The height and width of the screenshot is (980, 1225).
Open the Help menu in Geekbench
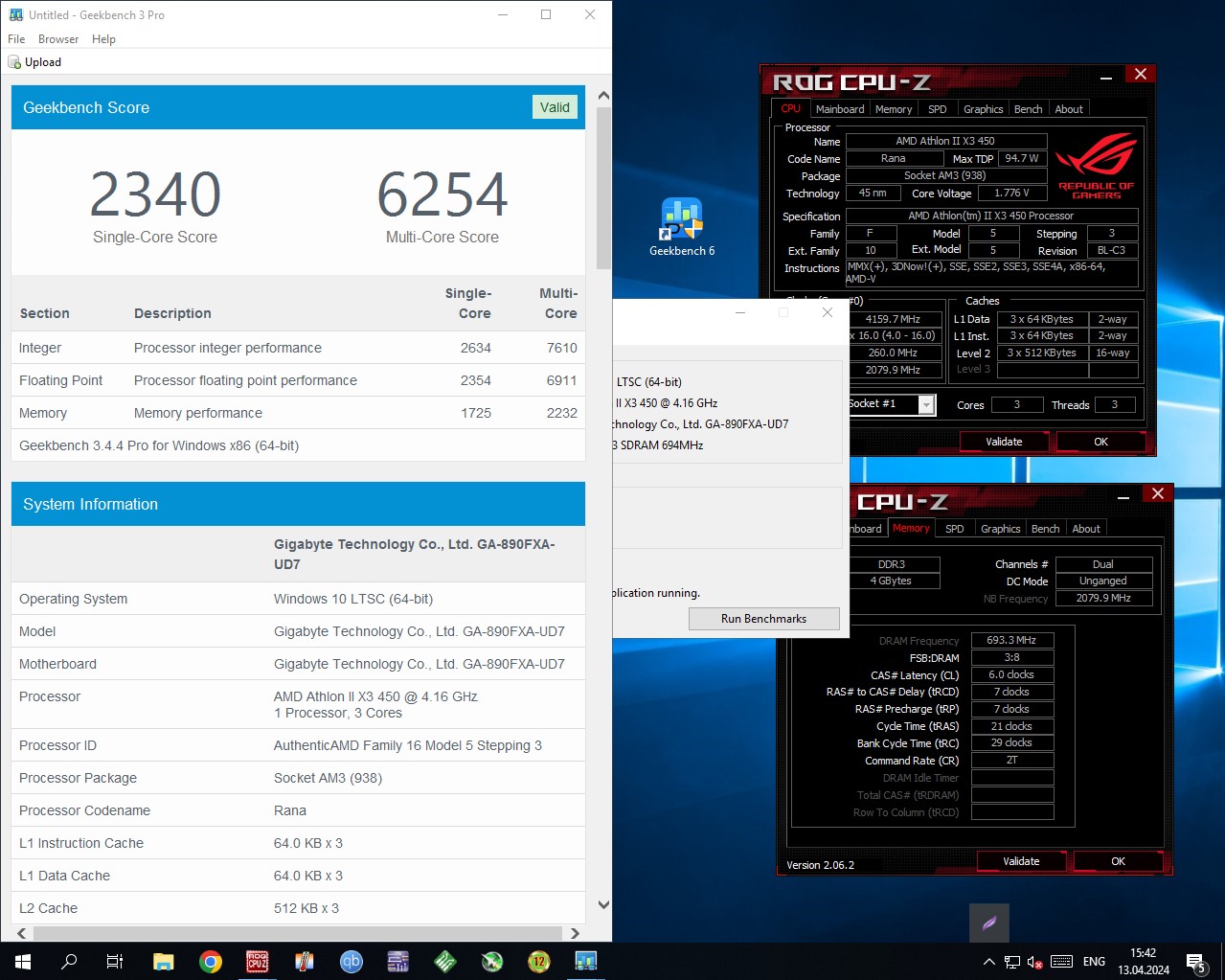[103, 39]
